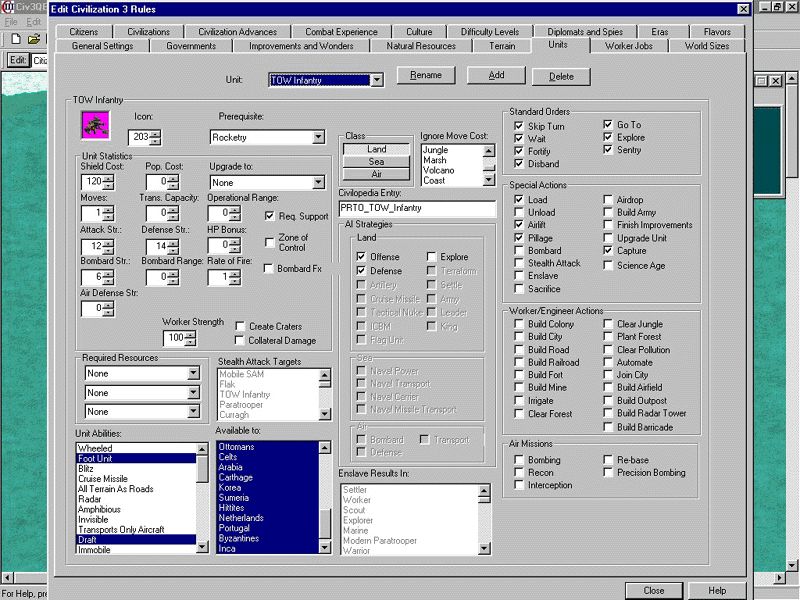The width and height of the screenshot is (800, 600).
Task: Open the Unit selection dropdown
Action: [376, 80]
